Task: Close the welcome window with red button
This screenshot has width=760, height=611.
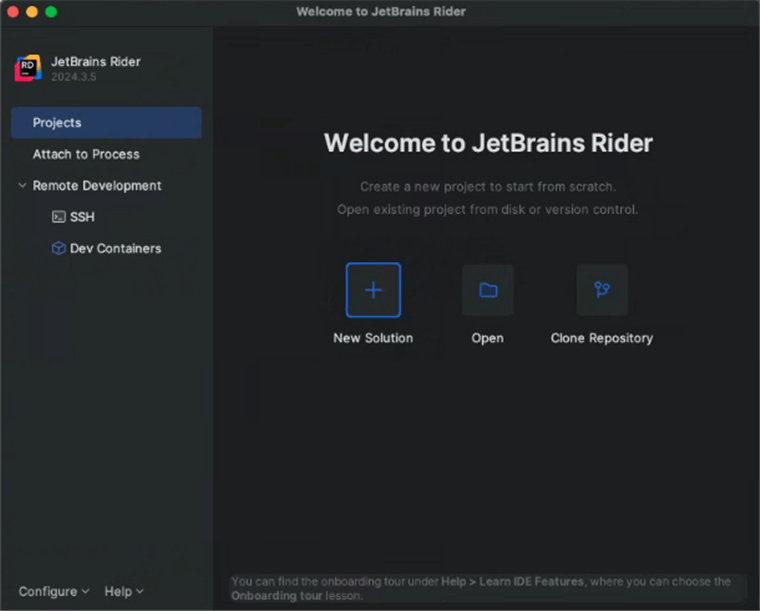Action: pyautogui.click(x=14, y=11)
